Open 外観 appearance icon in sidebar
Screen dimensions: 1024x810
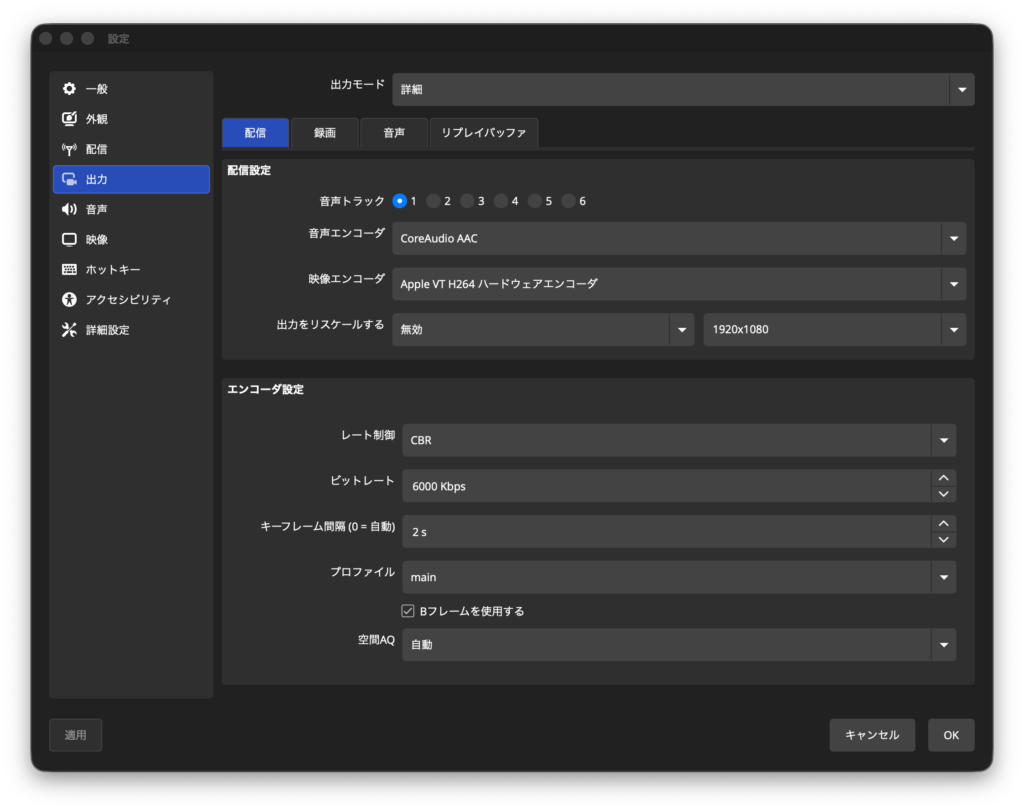(x=69, y=119)
